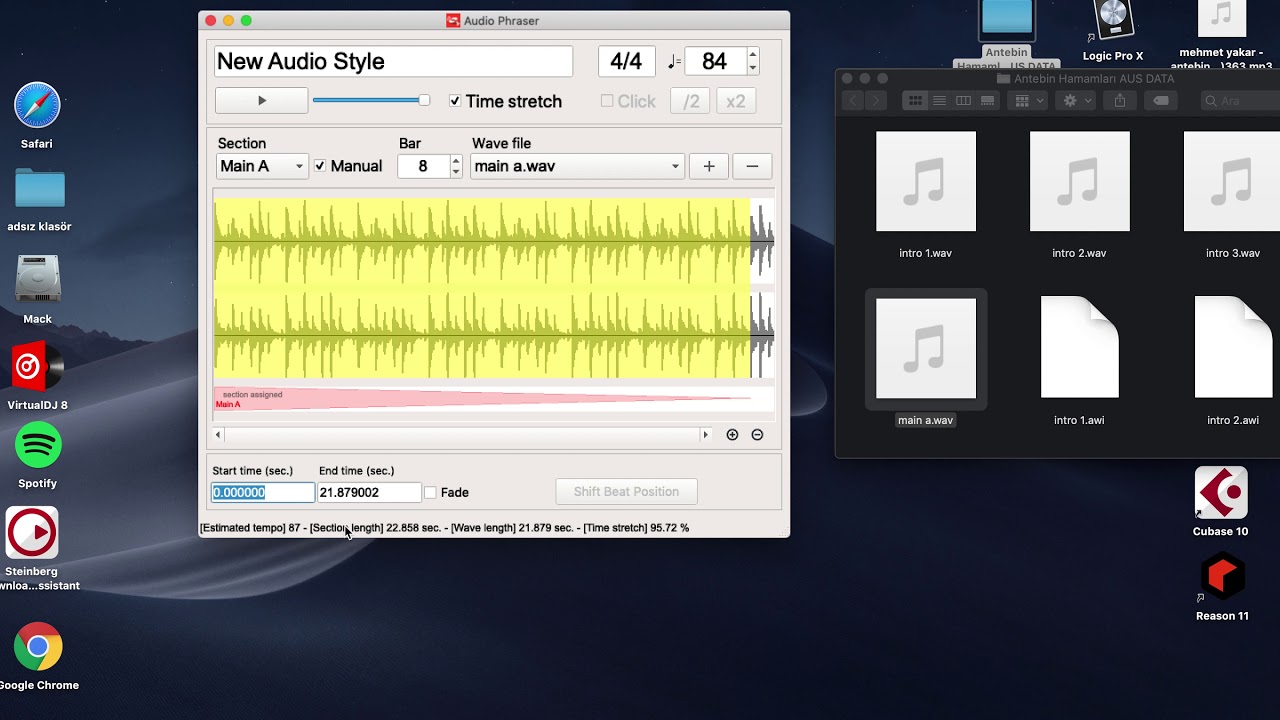Switch Finder to list view
1280x720 pixels.
(x=939, y=101)
